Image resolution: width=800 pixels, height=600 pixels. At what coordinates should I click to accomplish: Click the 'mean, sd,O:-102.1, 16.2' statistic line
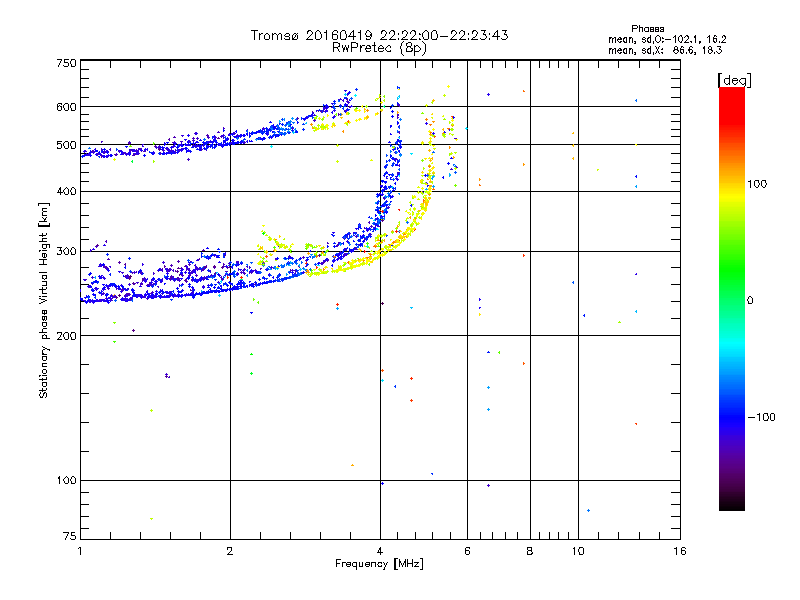(667, 39)
